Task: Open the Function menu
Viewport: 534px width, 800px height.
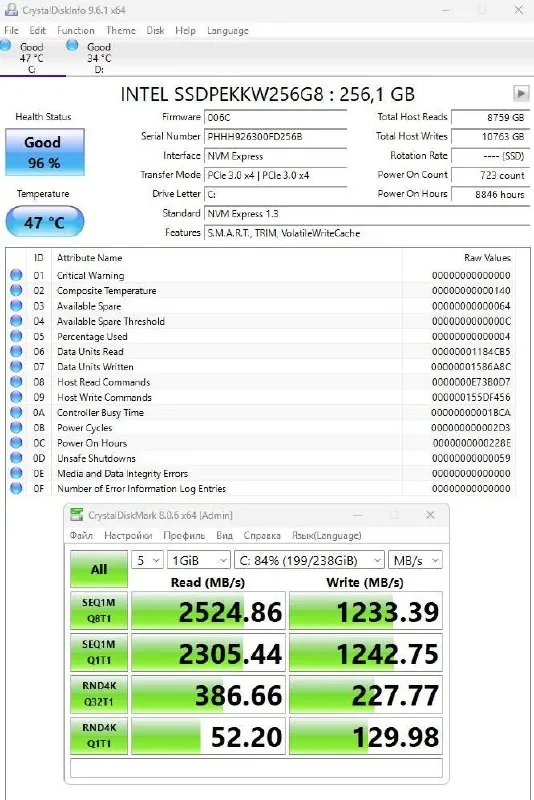Action: tap(75, 31)
